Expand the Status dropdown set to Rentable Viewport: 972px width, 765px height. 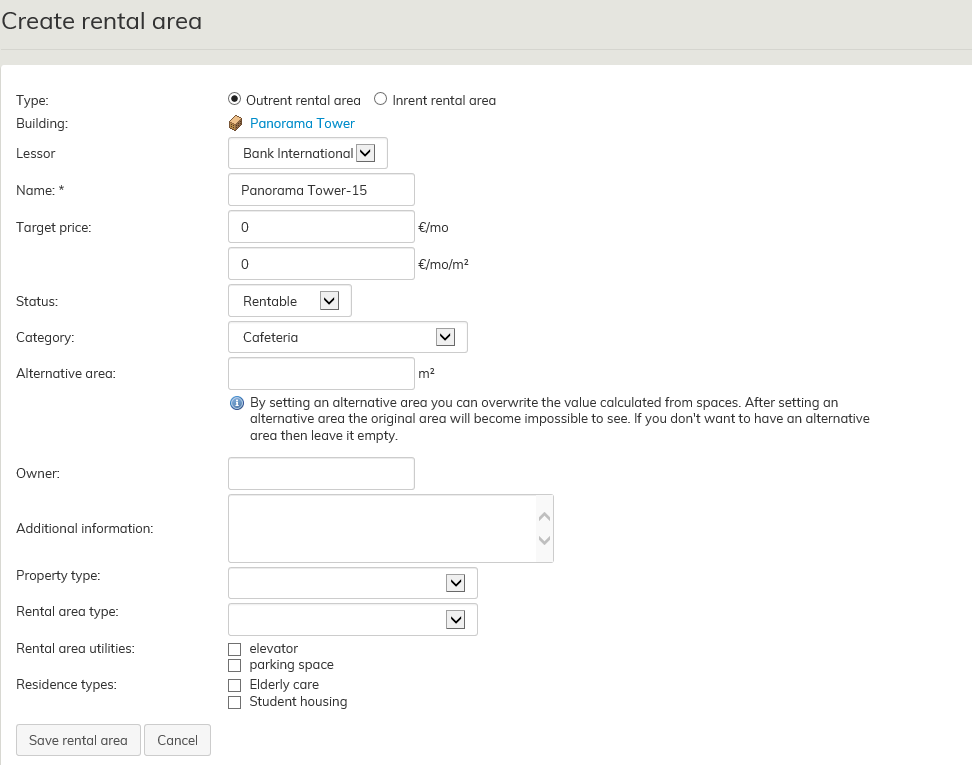(290, 300)
